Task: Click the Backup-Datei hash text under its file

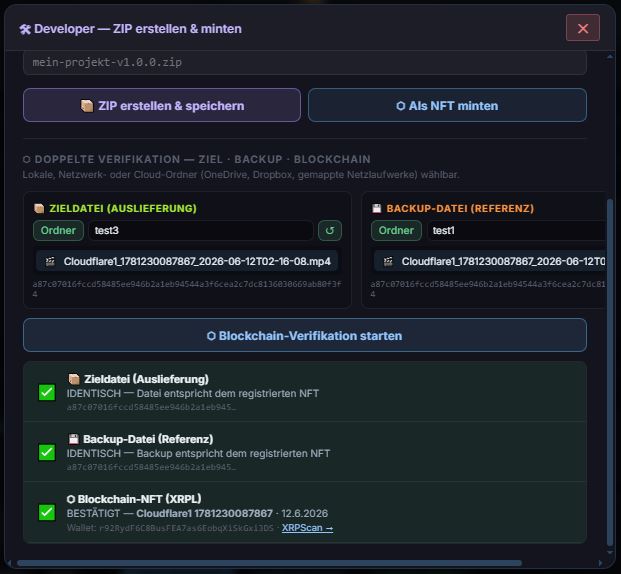Action: 488,289
